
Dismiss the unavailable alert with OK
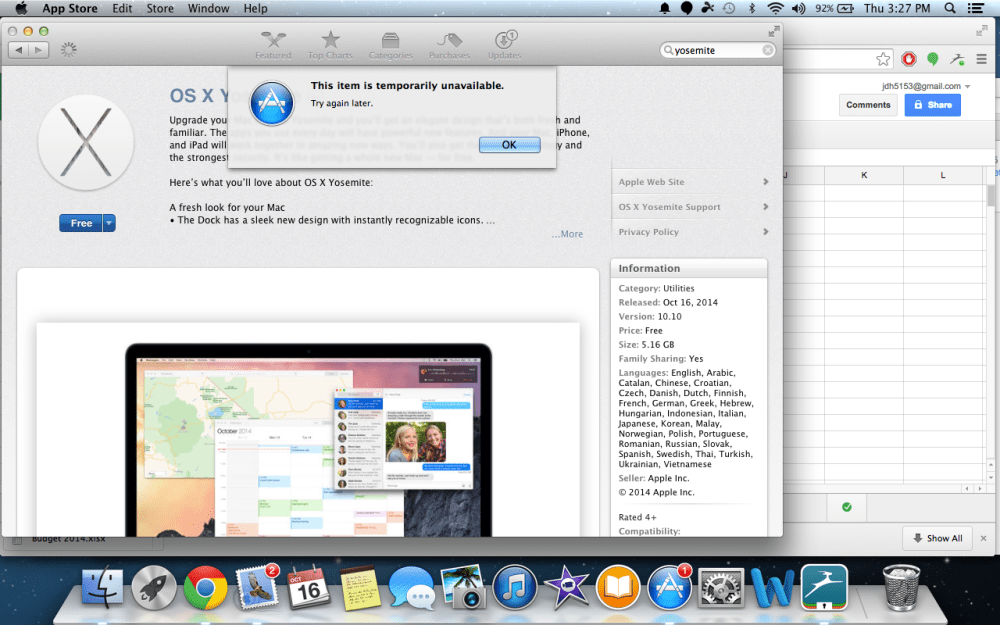tap(509, 144)
